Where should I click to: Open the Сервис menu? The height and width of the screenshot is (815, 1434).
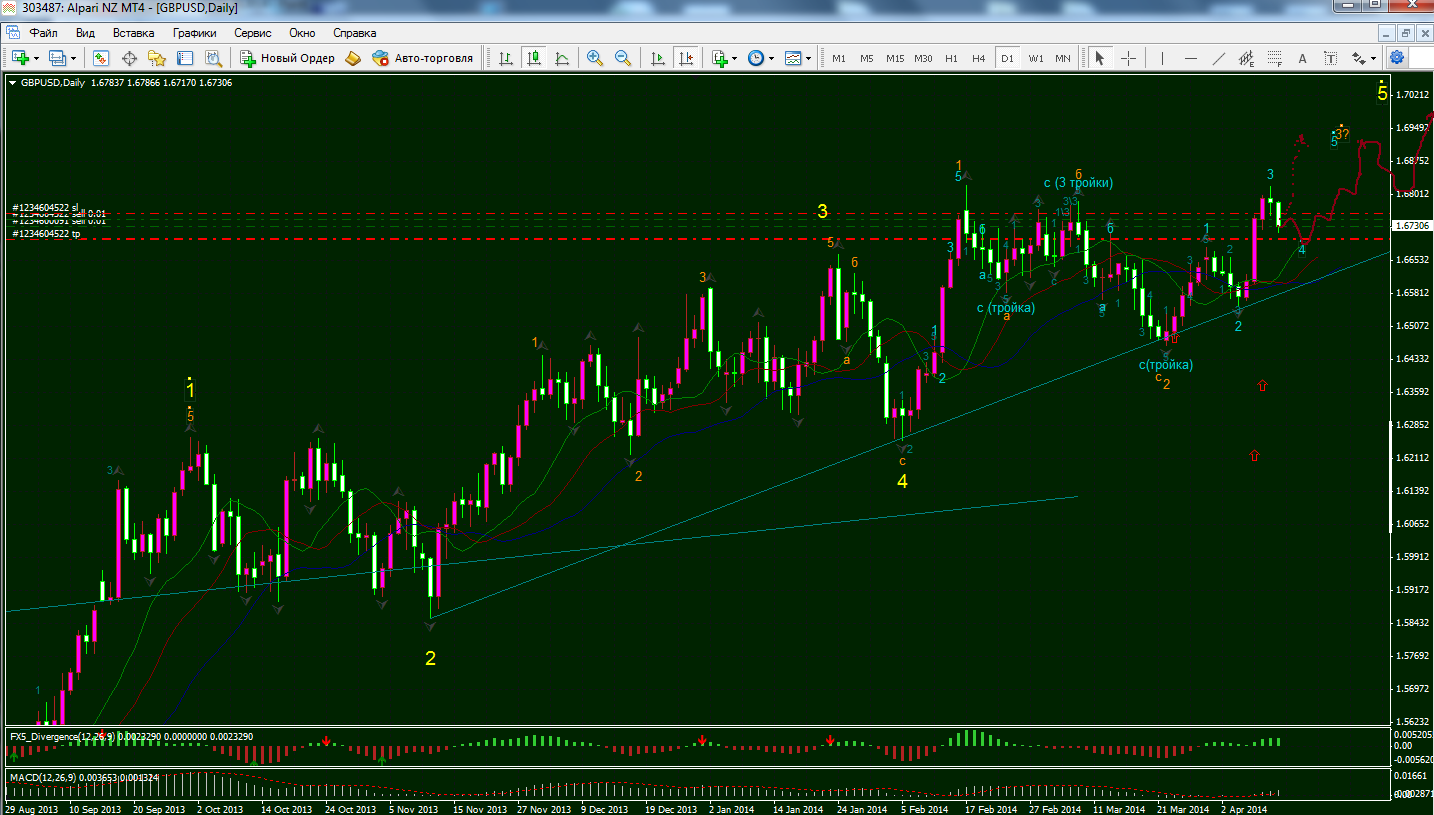(253, 33)
